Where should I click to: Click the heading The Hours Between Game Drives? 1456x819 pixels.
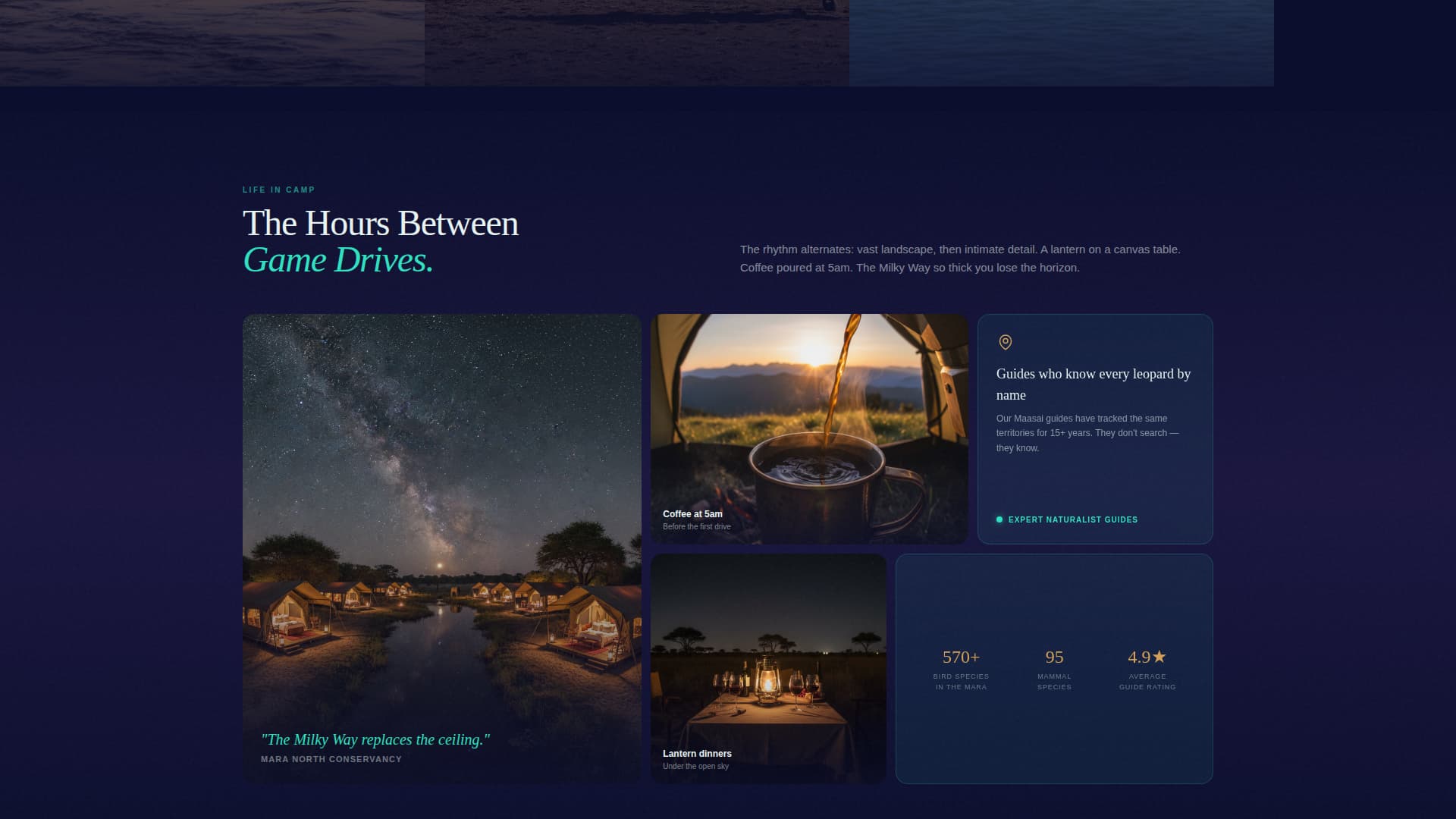379,224
